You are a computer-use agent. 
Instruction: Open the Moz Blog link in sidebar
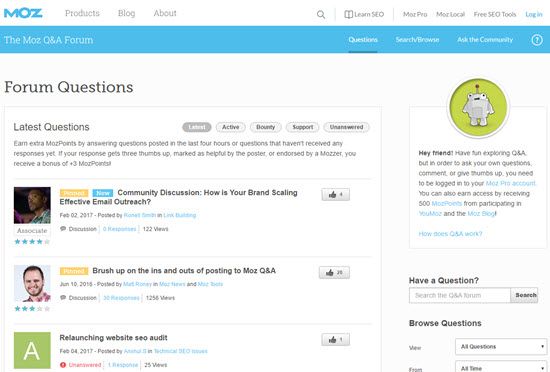click(x=481, y=214)
